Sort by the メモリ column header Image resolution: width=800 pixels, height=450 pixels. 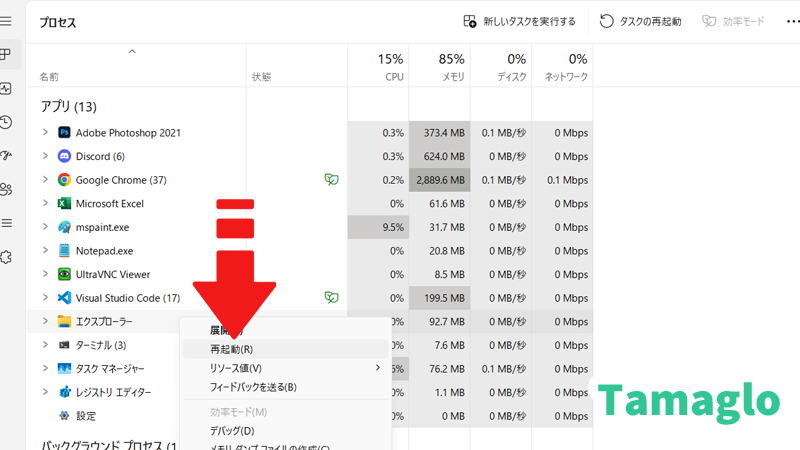pyautogui.click(x=439, y=66)
